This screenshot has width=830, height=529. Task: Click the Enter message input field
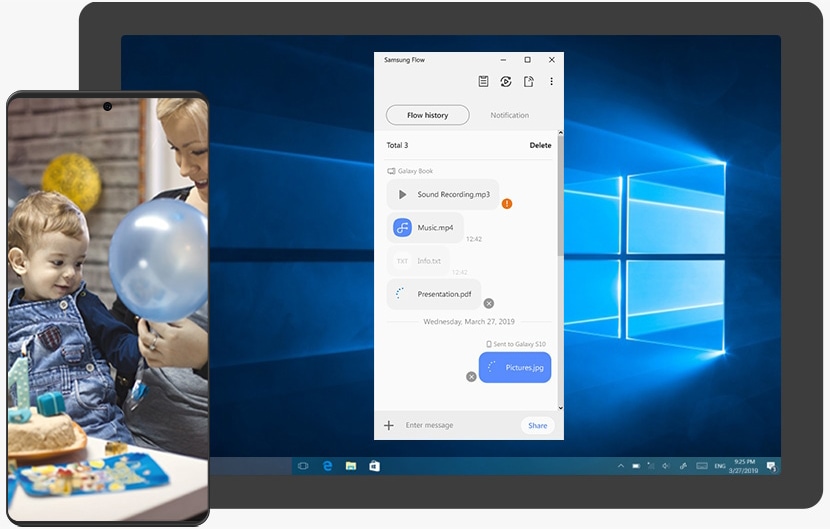pos(455,426)
